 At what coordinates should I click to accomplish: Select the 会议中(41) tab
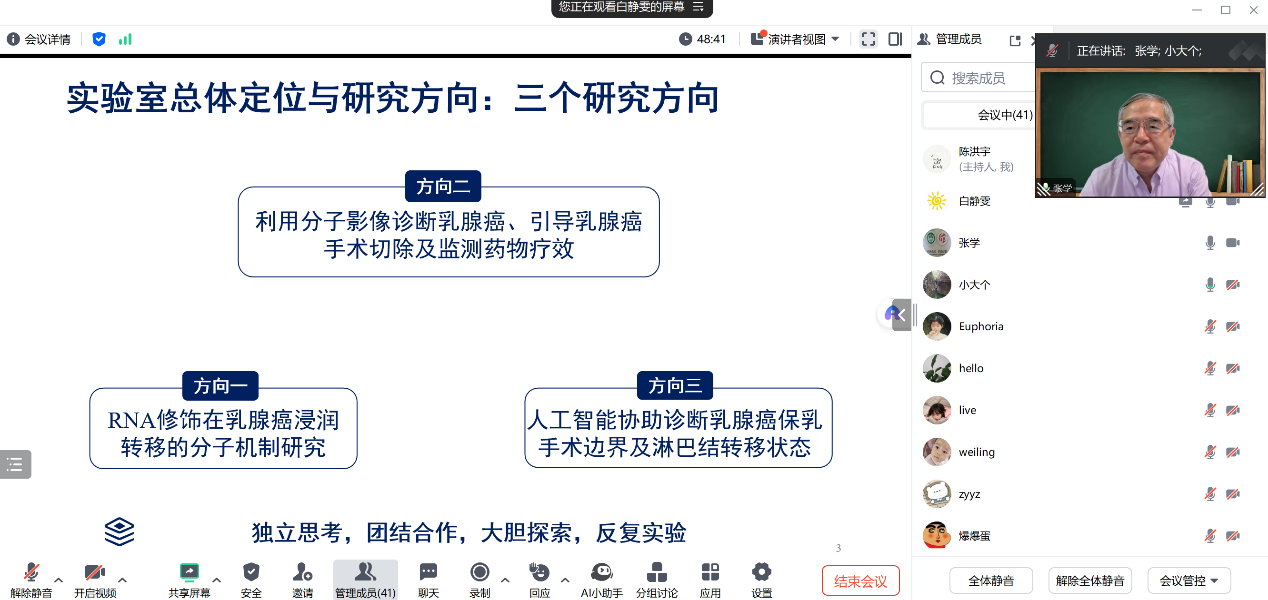978,115
